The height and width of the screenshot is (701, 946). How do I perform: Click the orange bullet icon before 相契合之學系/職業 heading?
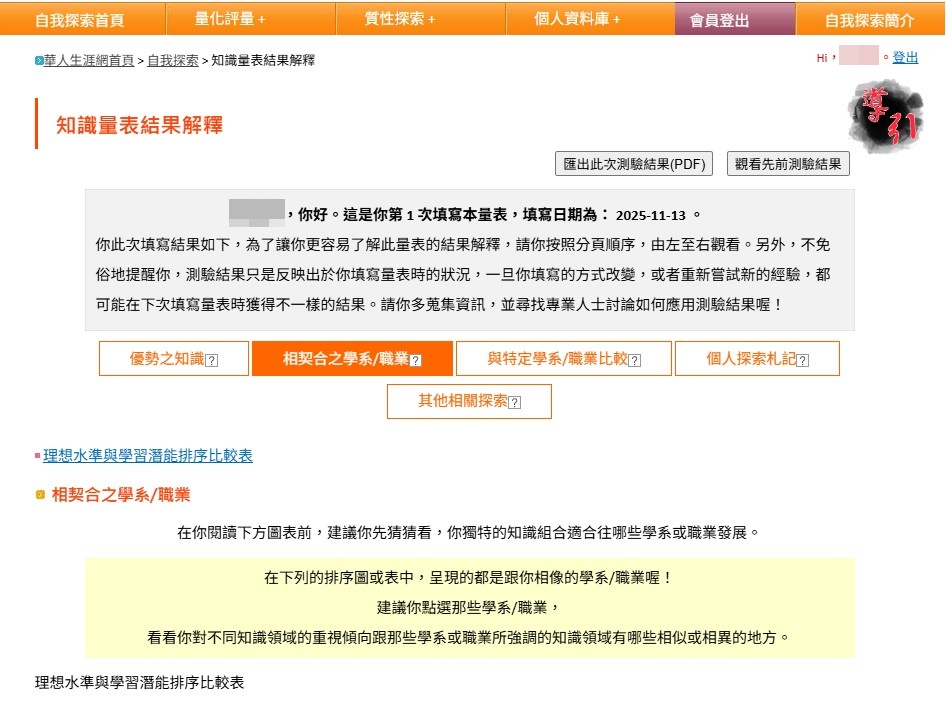(x=40, y=494)
